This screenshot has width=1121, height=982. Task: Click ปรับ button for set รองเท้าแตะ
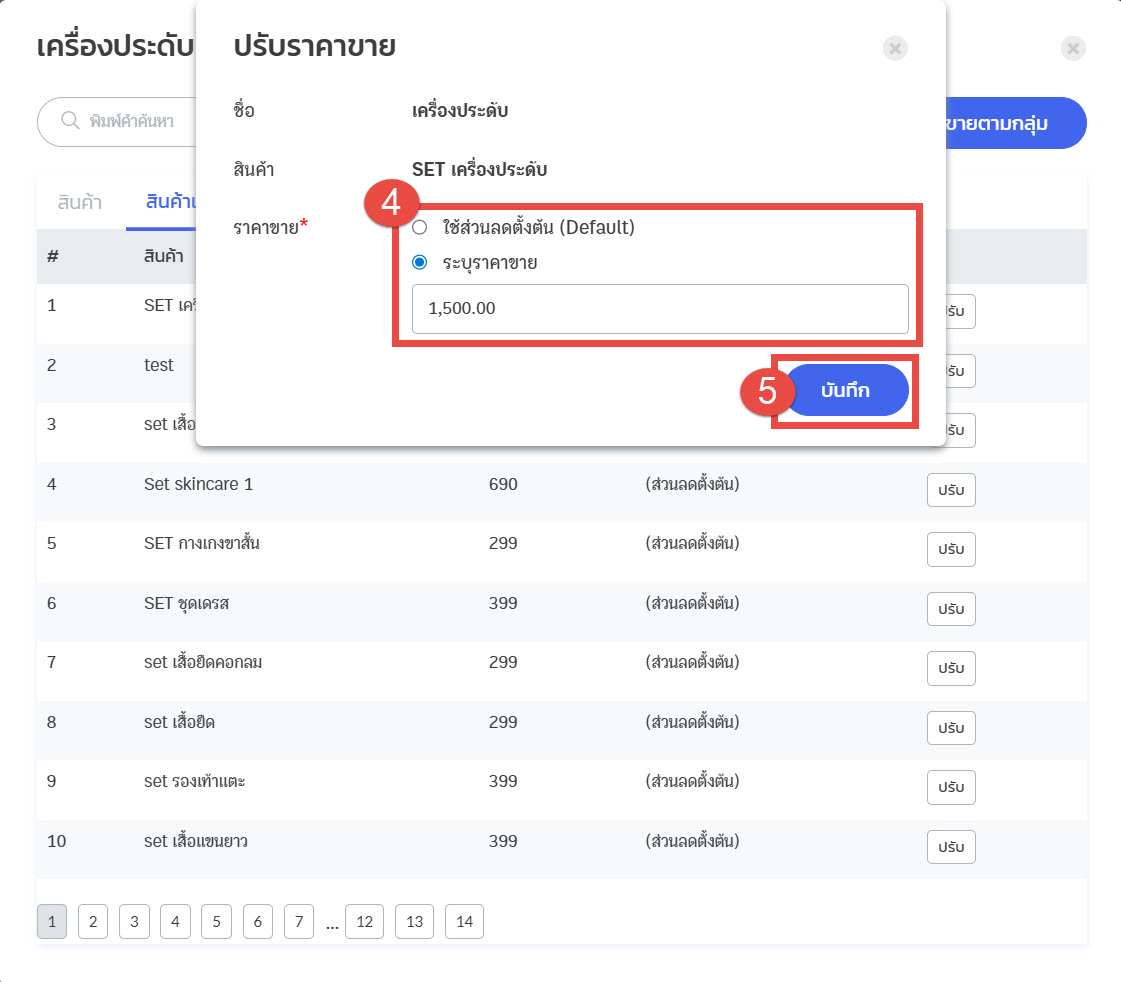(950, 787)
